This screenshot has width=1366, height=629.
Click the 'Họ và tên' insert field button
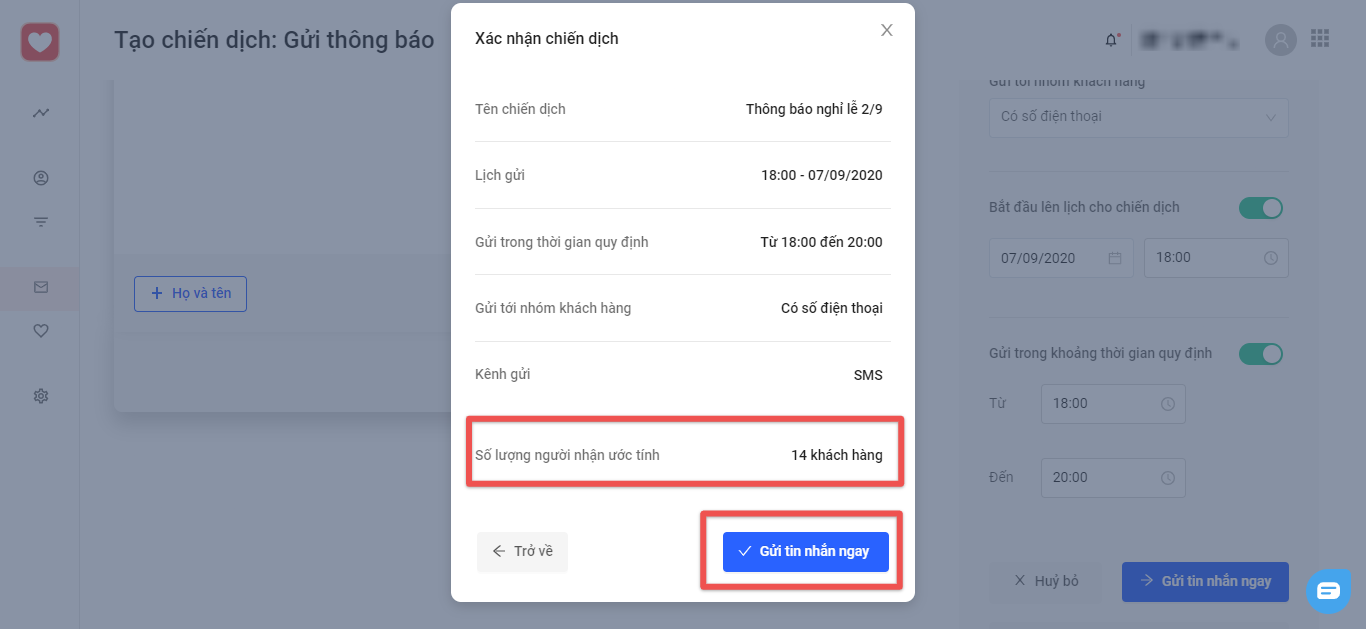[x=190, y=294]
